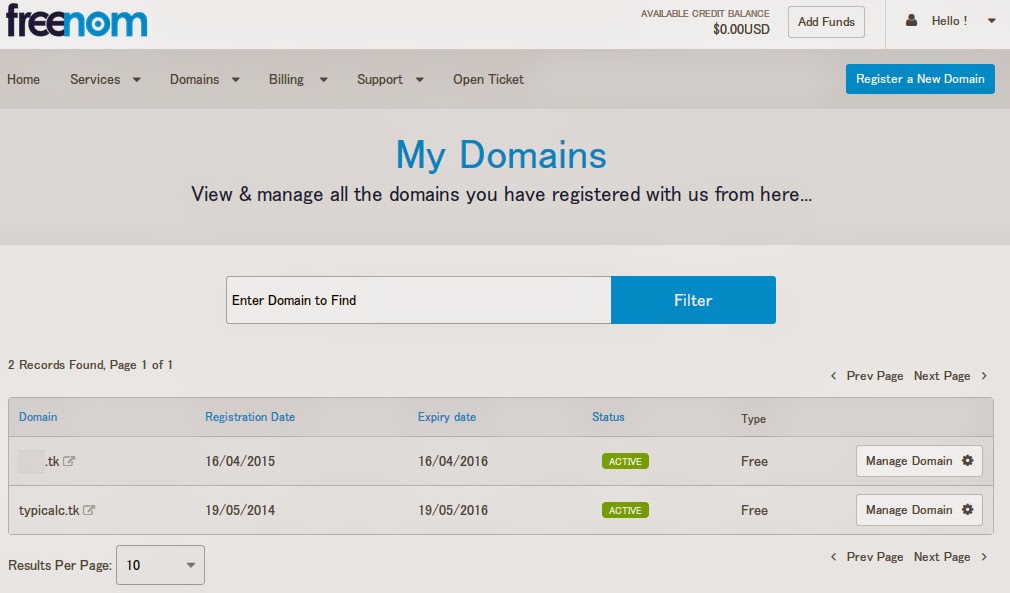Open external link icon beside typicalc.tk
This screenshot has width=1010, height=593.
point(89,510)
